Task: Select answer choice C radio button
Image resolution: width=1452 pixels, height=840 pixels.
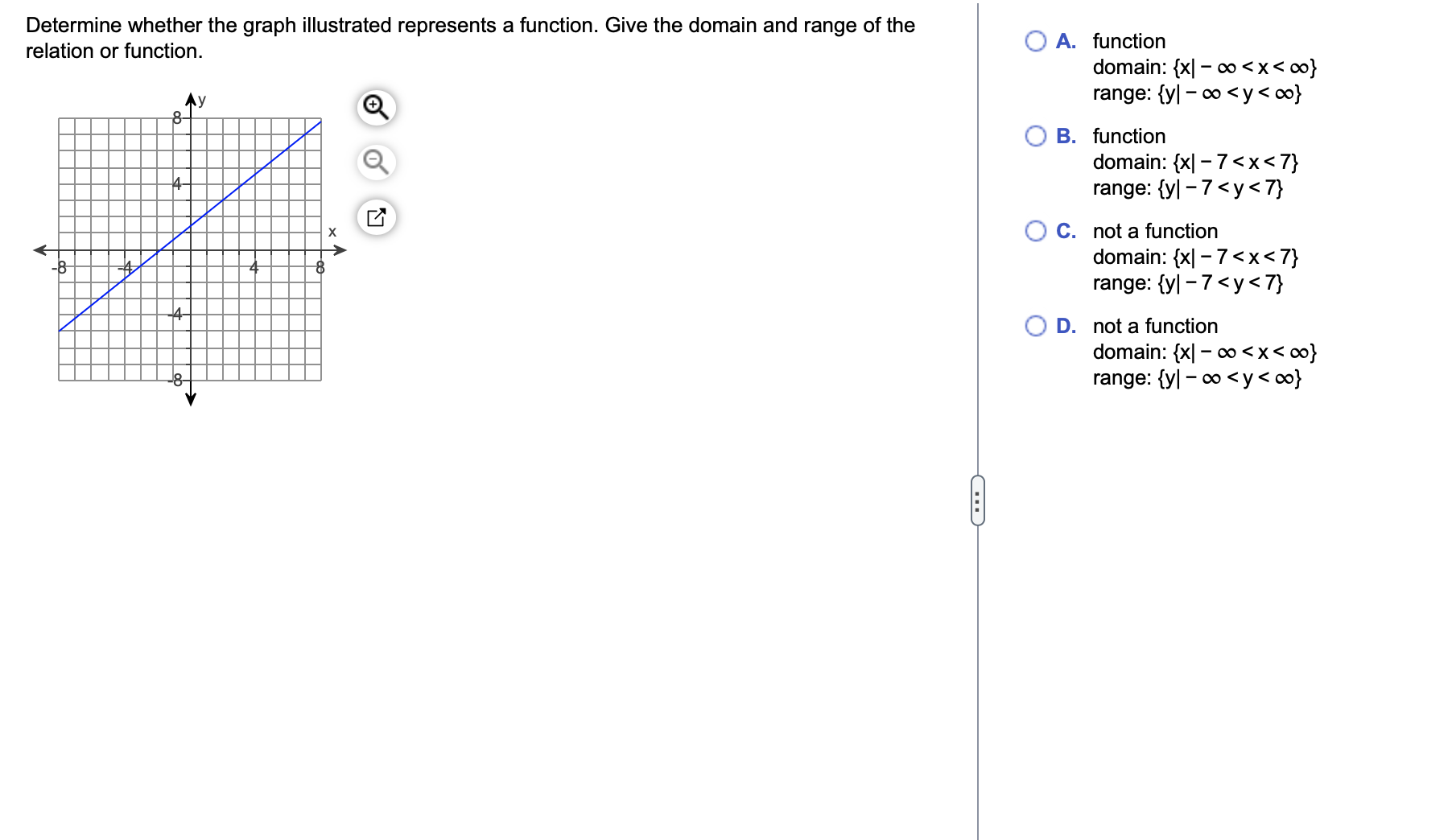Action: click(x=1035, y=231)
